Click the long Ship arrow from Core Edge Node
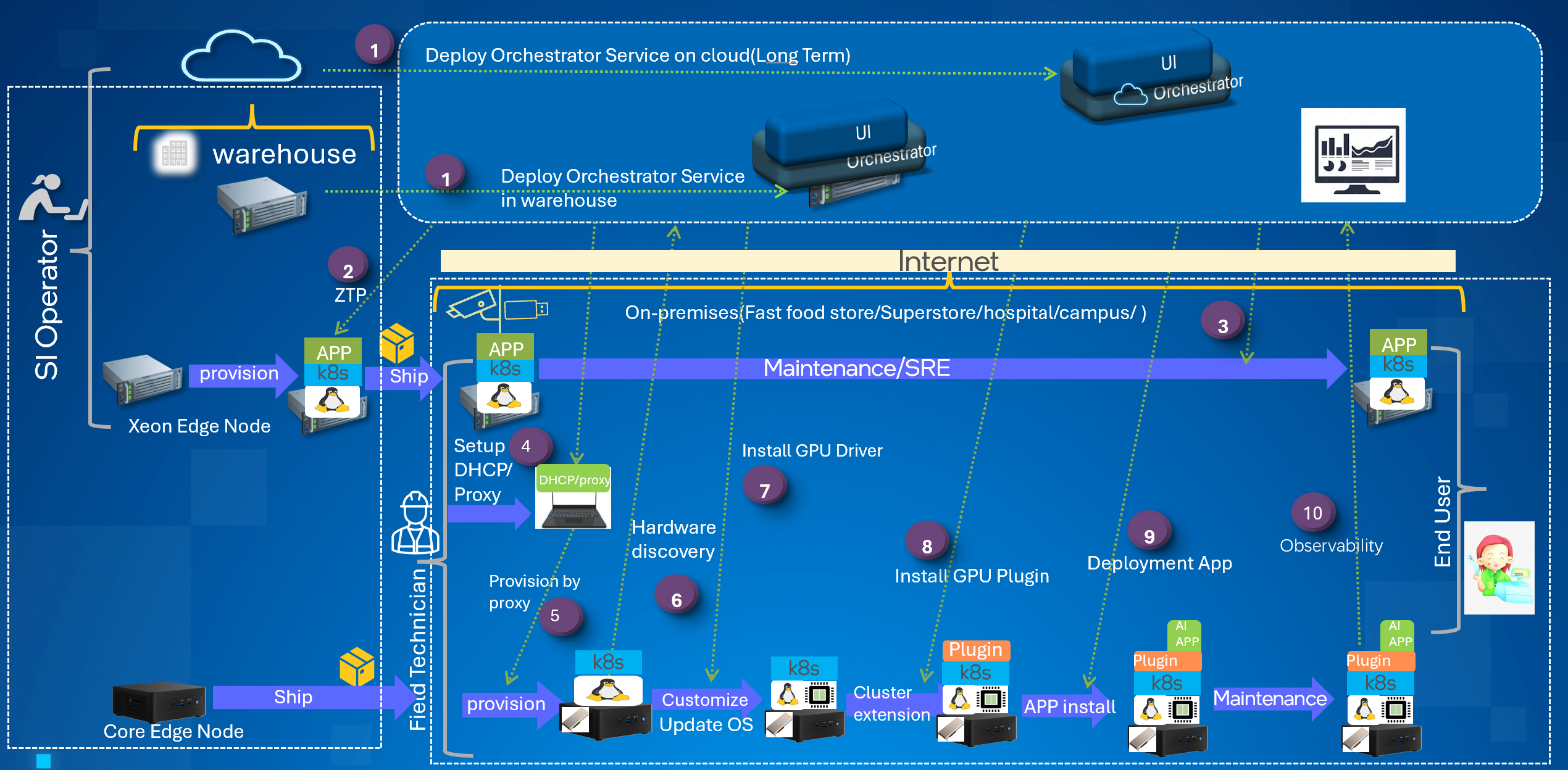Screen dimensions: 1568x770 click(314, 697)
